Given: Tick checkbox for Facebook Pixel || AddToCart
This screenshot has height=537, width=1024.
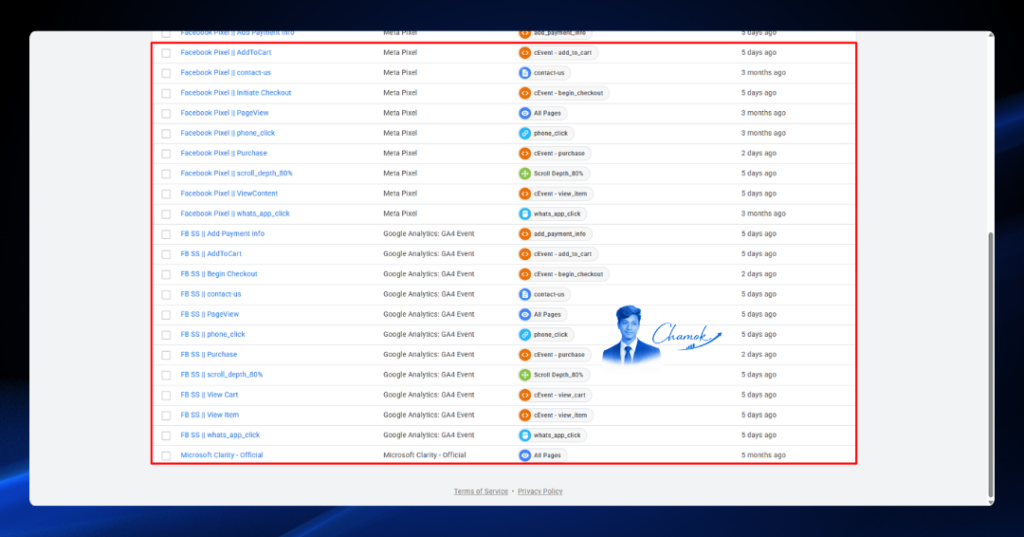Looking at the screenshot, I should click(166, 53).
